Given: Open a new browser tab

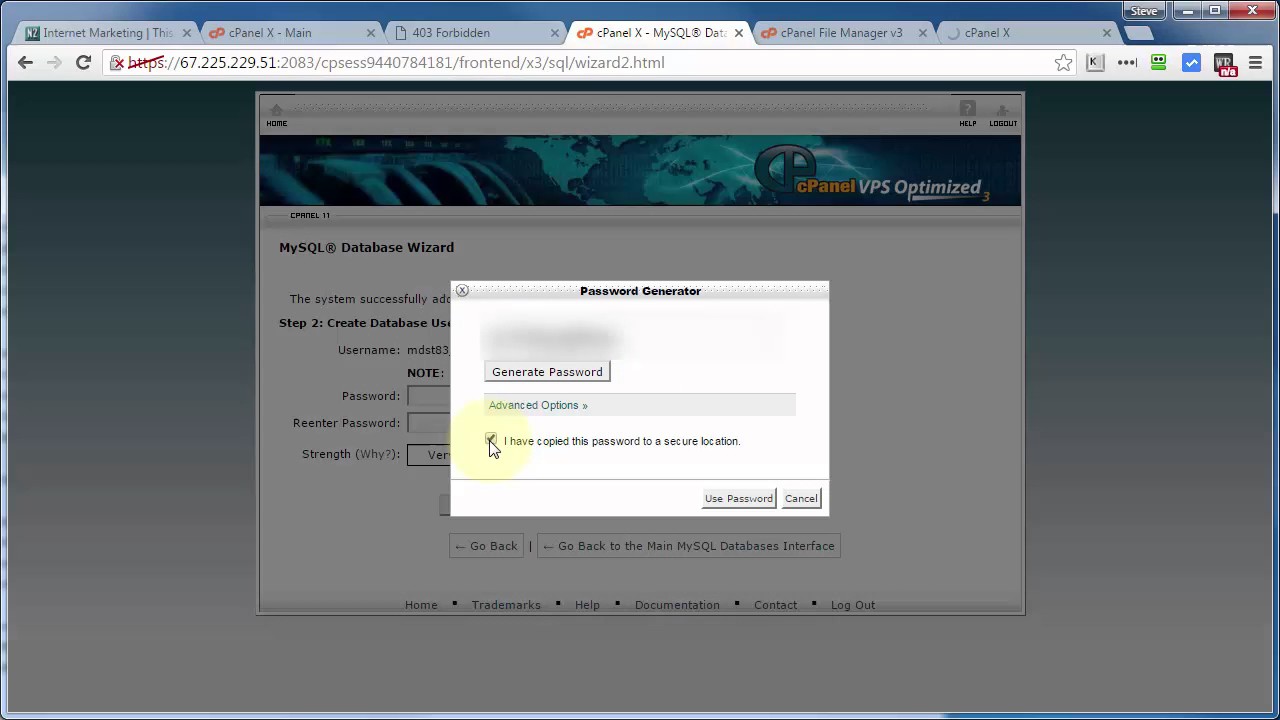Looking at the screenshot, I should (1138, 33).
